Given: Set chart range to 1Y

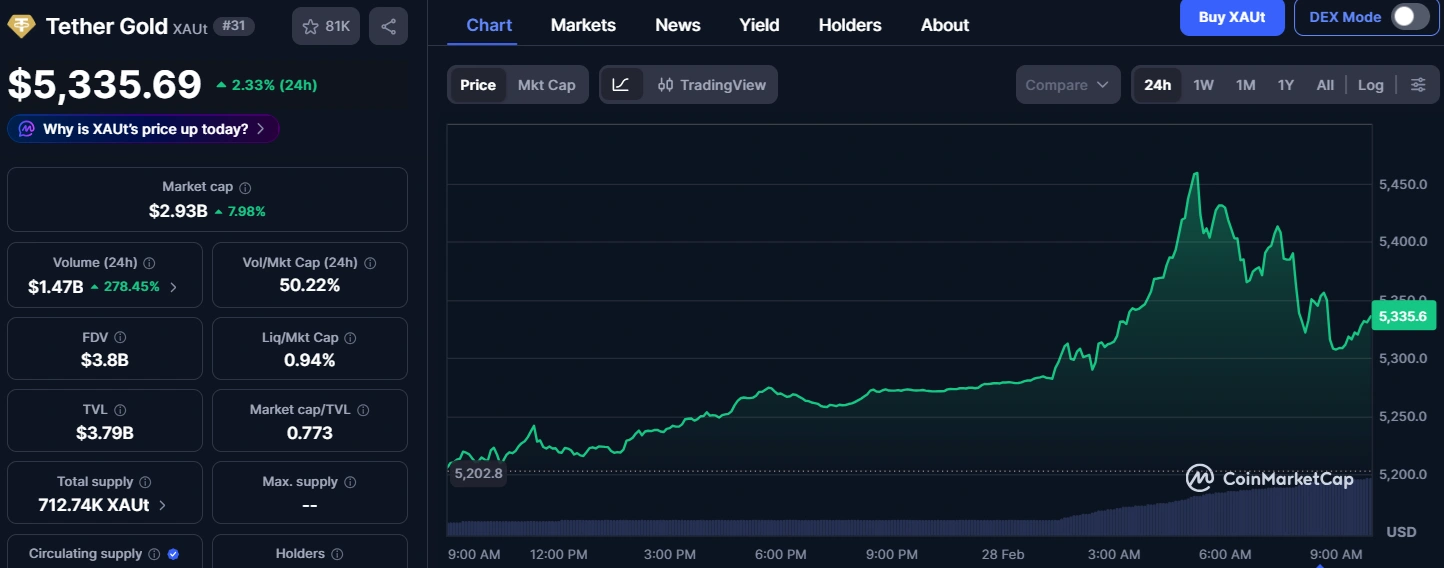Looking at the screenshot, I should click(x=1286, y=85).
